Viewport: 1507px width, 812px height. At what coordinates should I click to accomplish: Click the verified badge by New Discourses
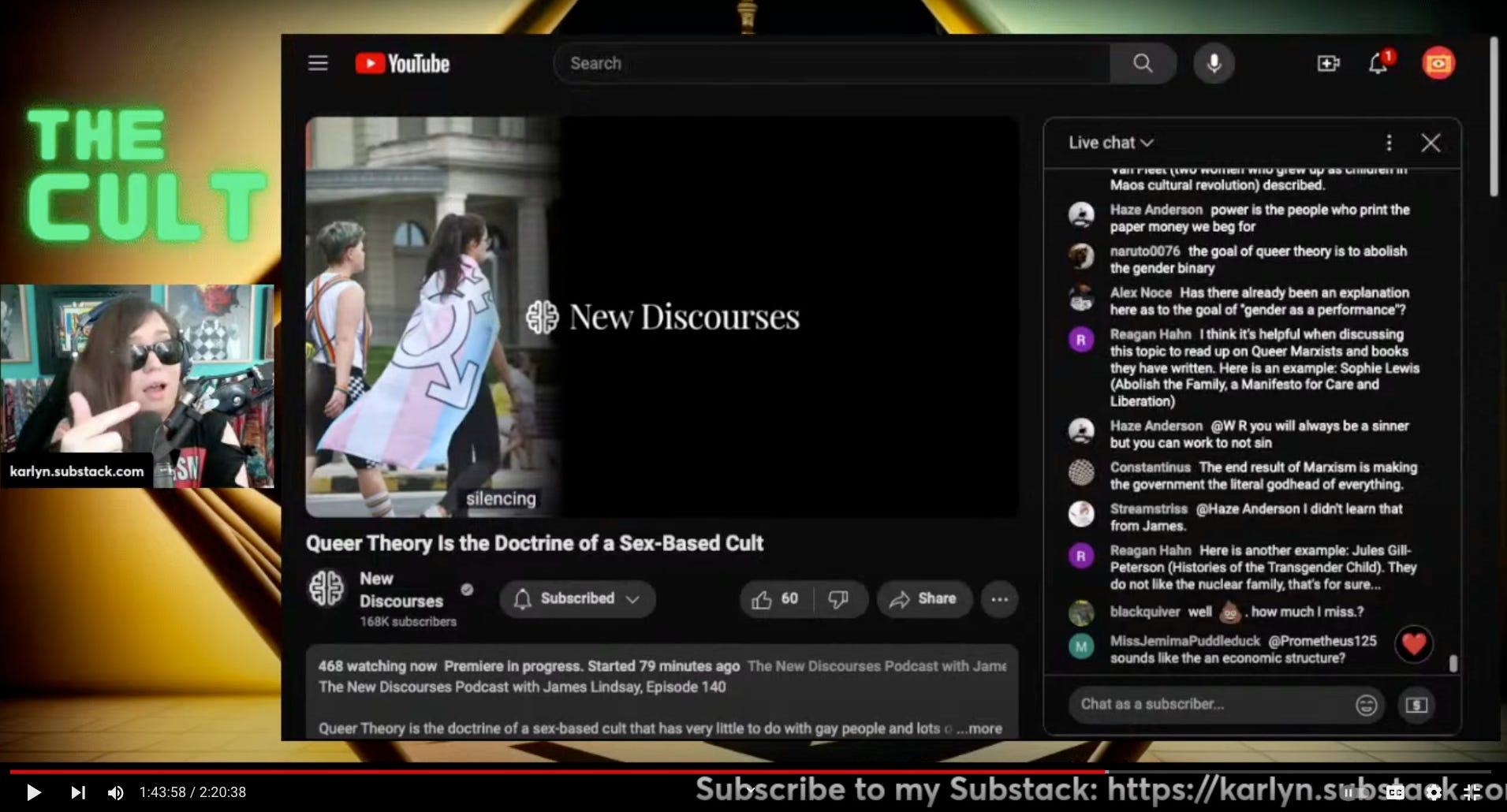coord(467,589)
